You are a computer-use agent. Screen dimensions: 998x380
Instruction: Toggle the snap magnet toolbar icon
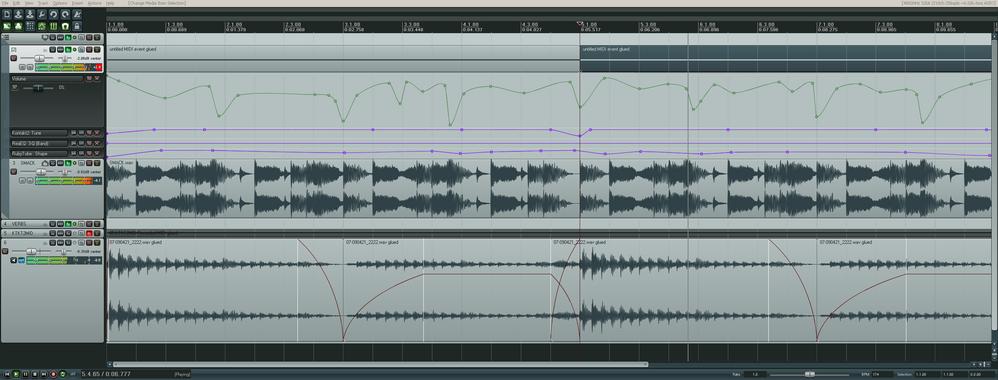65,26
